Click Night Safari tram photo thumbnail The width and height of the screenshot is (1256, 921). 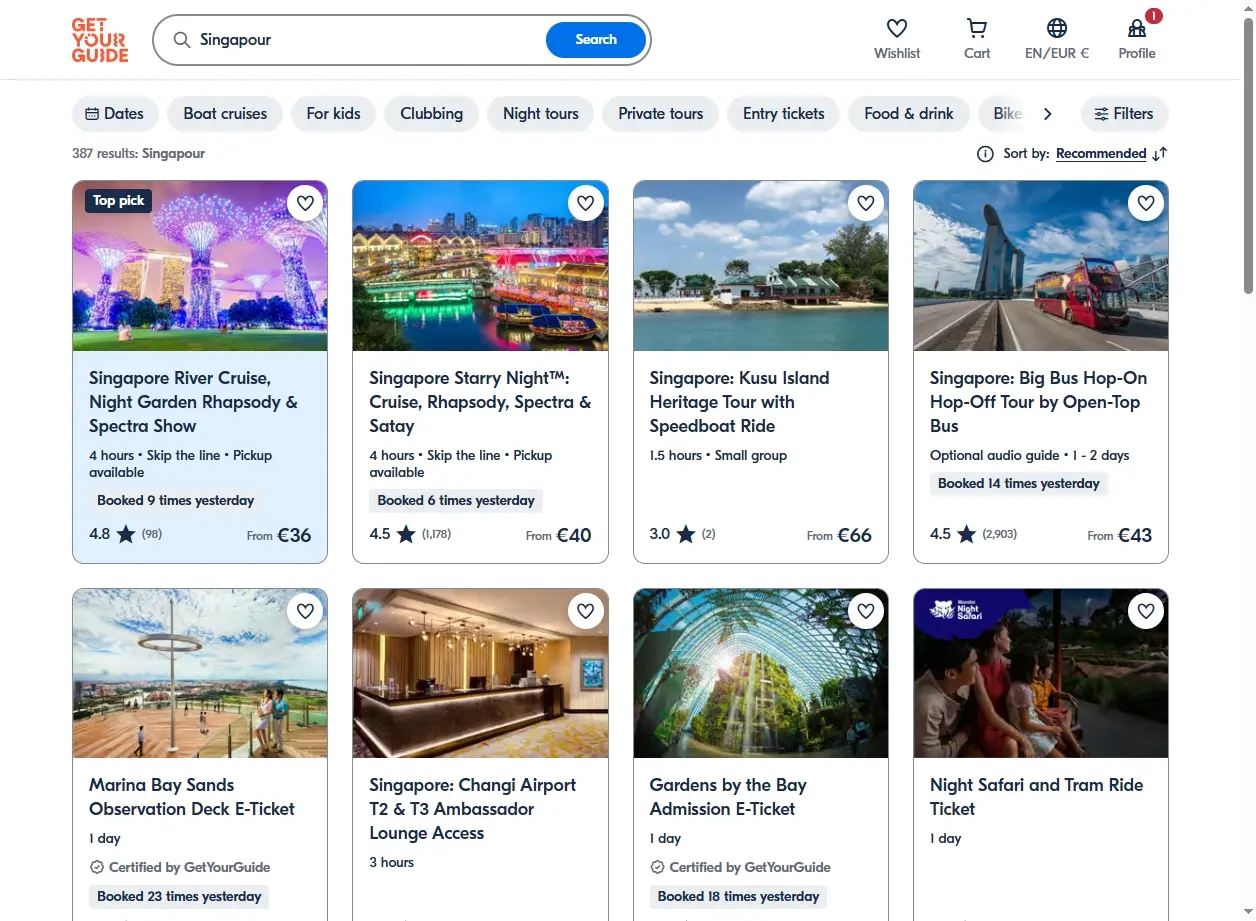point(1041,673)
